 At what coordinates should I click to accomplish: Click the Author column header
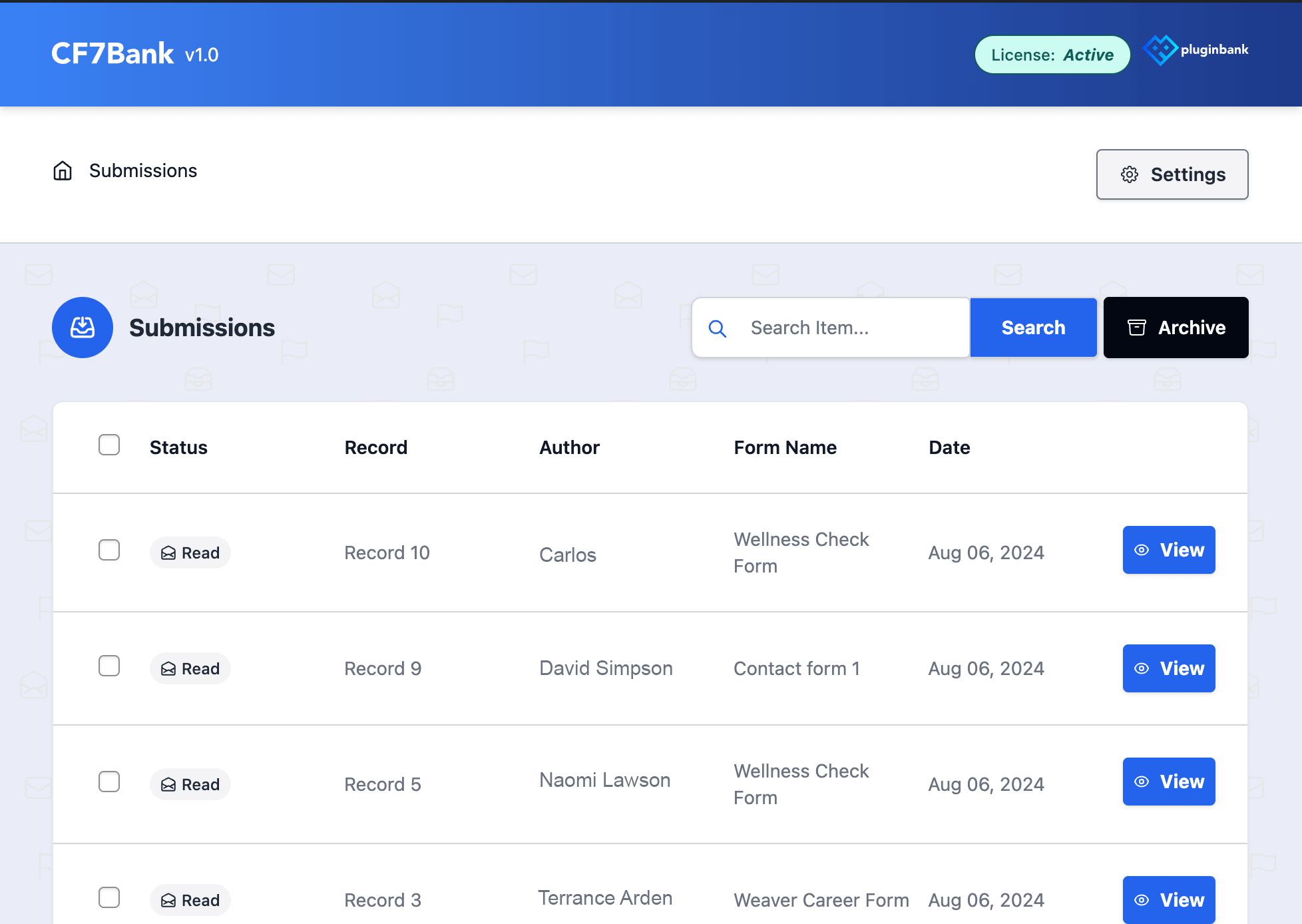pyautogui.click(x=570, y=447)
